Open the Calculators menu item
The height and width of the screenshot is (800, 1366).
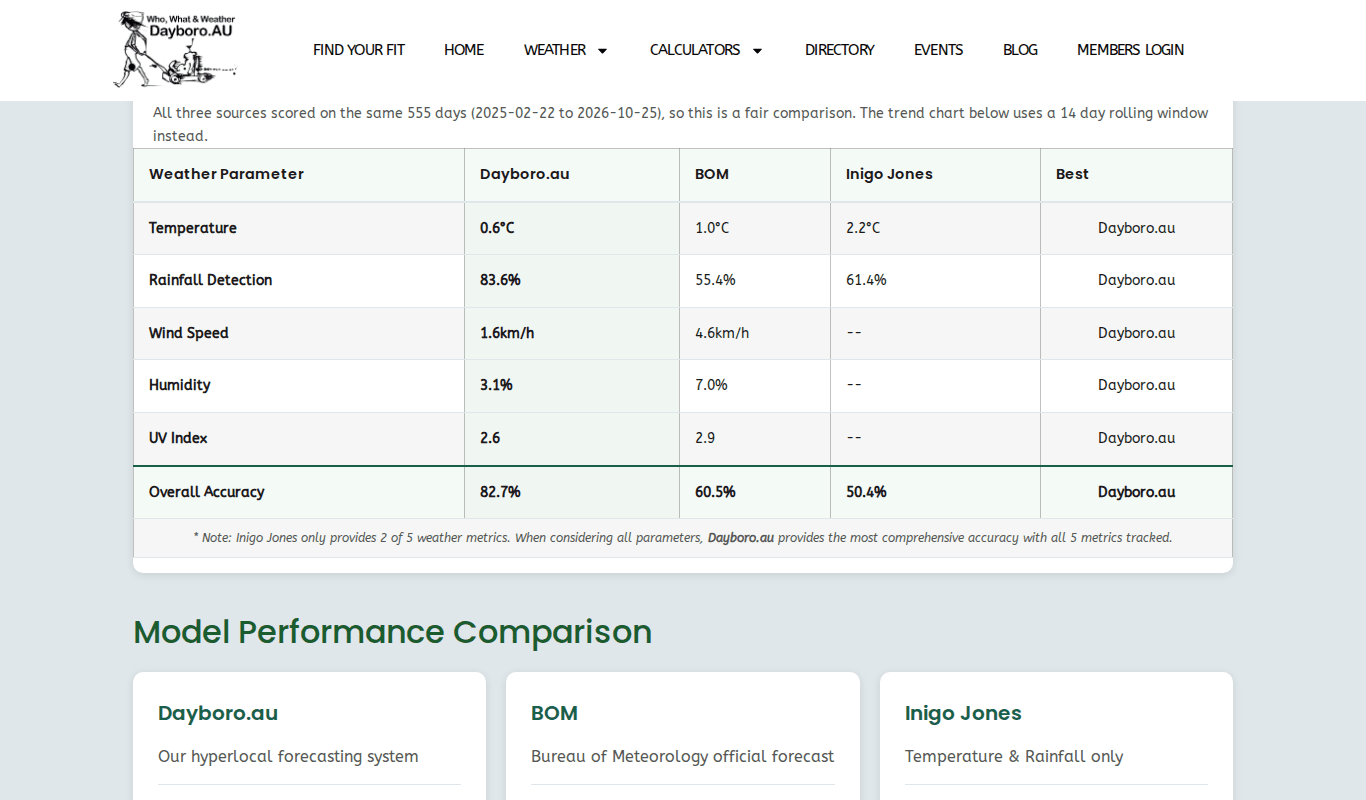tap(695, 50)
